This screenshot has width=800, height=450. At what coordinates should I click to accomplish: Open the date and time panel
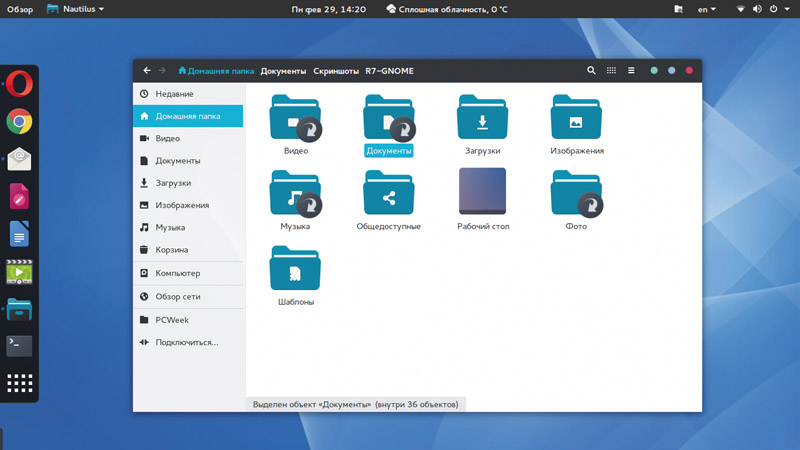[329, 9]
